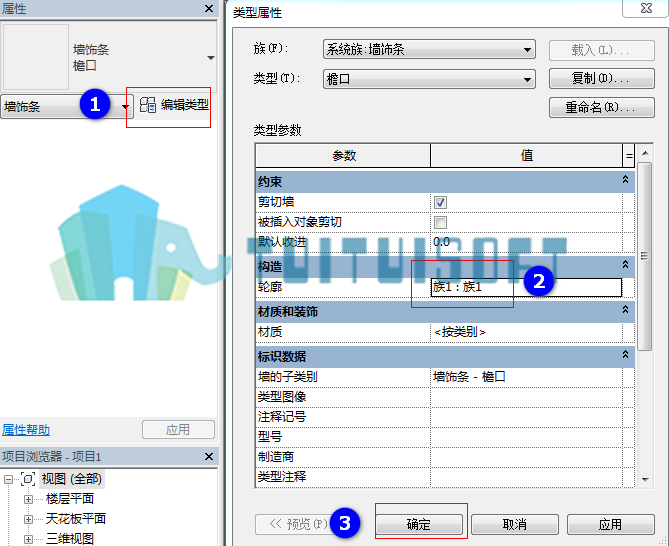Click the type preview thumbnail in 属性

click(36, 57)
